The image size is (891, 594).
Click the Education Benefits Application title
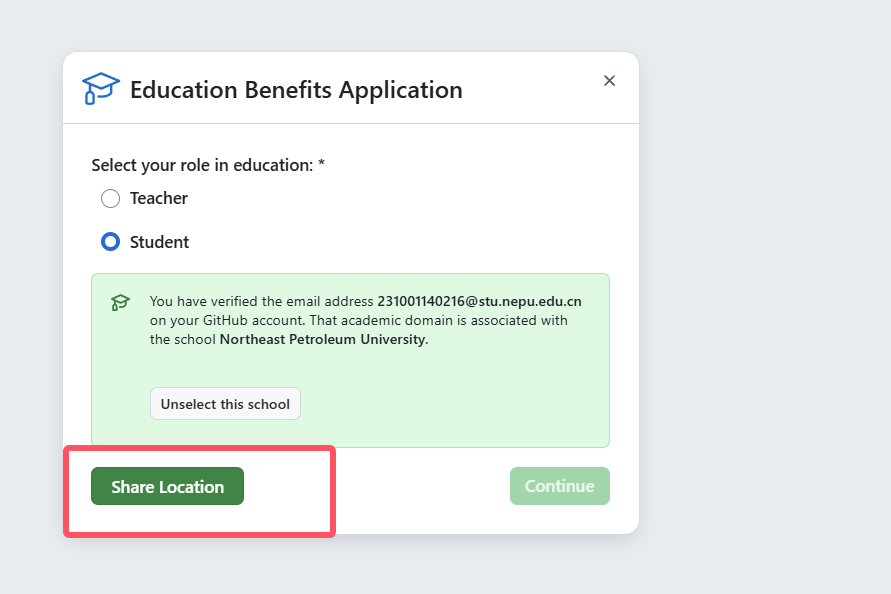[296, 90]
